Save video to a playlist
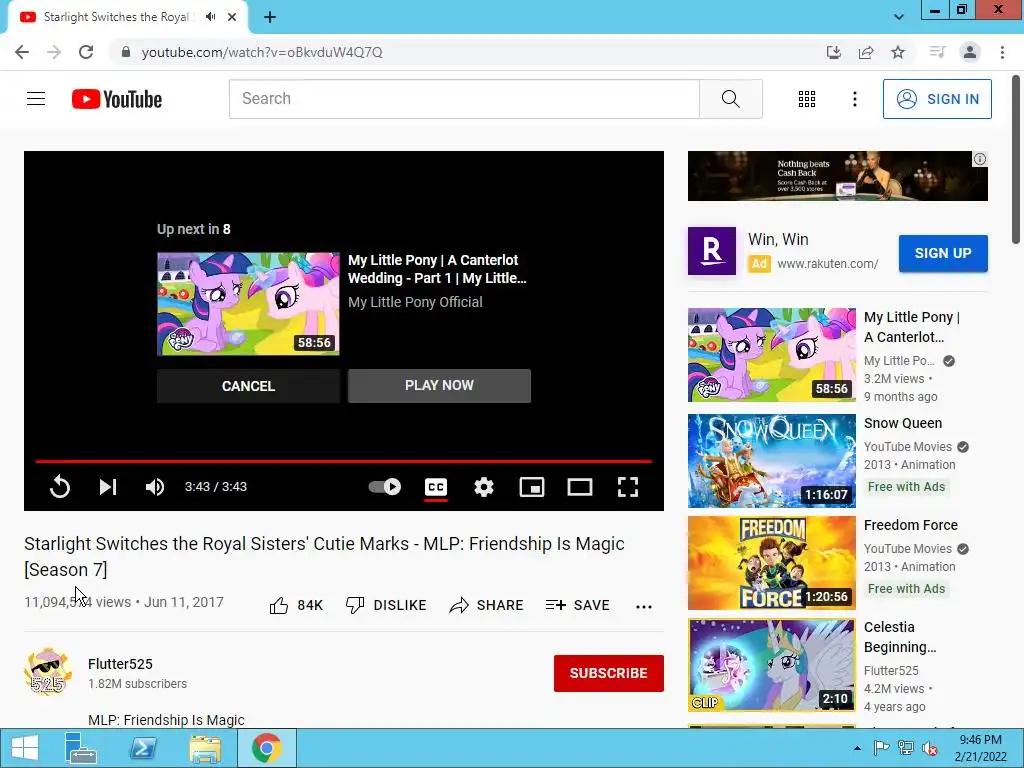 coord(577,605)
